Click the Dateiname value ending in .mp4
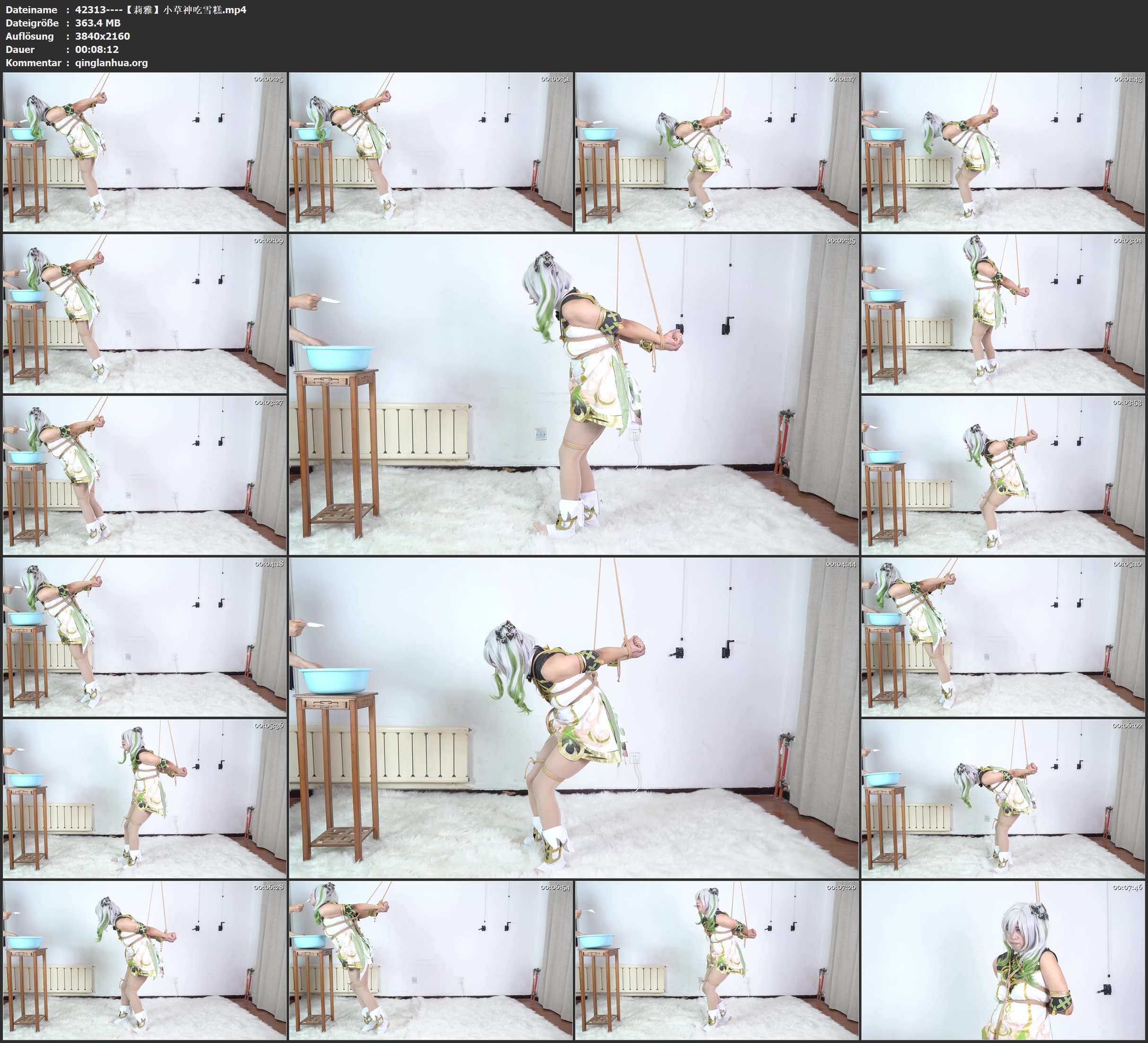1148x1043 pixels. coord(160,9)
